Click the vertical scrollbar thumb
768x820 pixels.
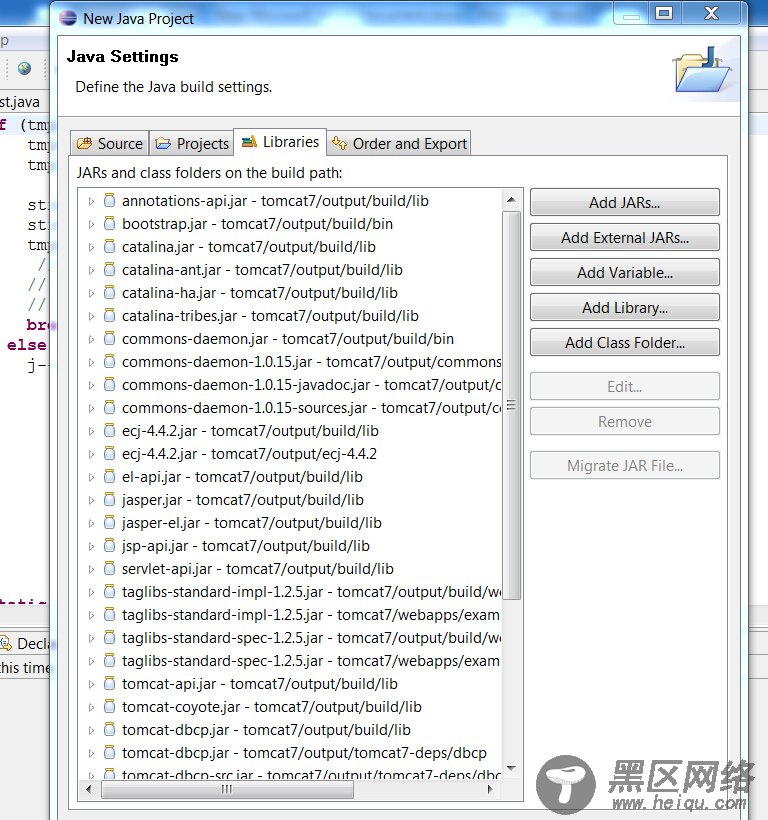pos(511,405)
